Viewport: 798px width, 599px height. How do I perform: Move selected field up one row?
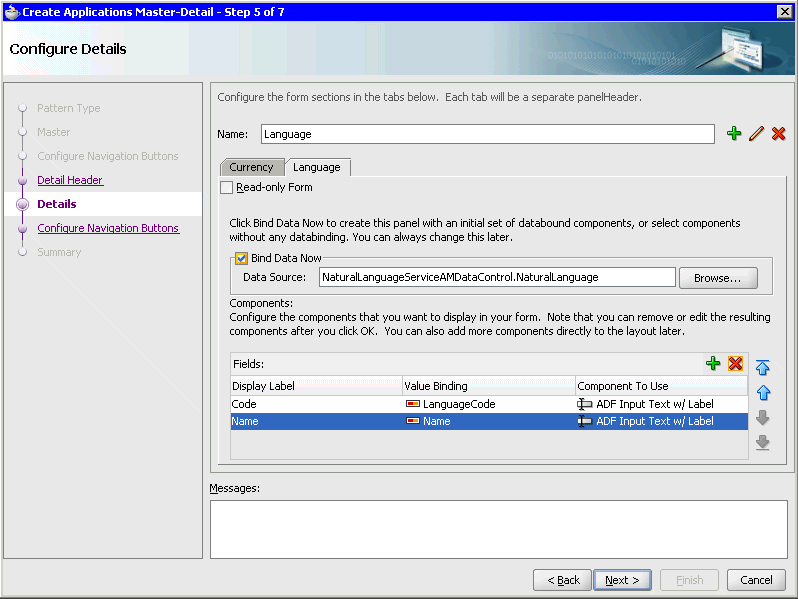[762, 392]
